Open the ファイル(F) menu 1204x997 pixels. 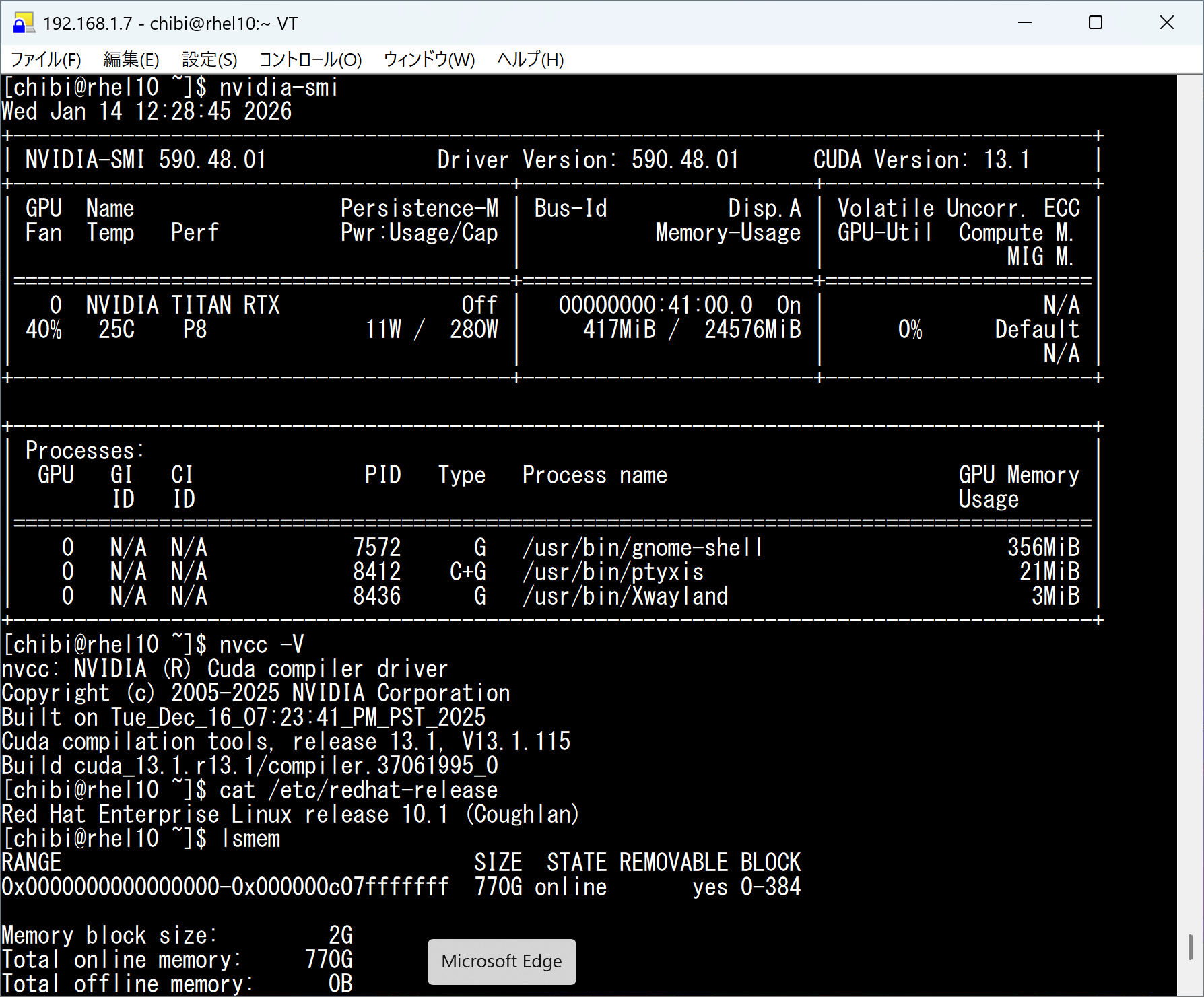[46, 60]
